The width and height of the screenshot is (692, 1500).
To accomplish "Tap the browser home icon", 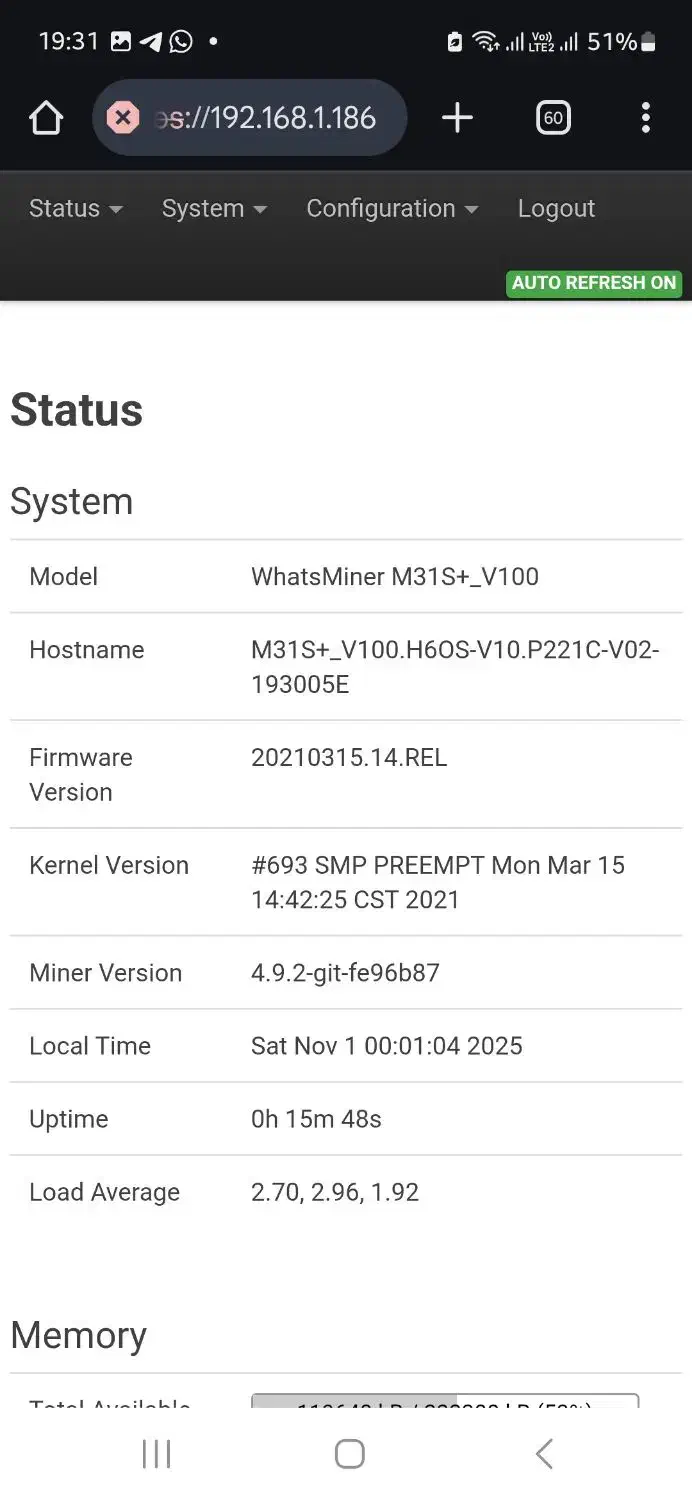I will pos(46,118).
